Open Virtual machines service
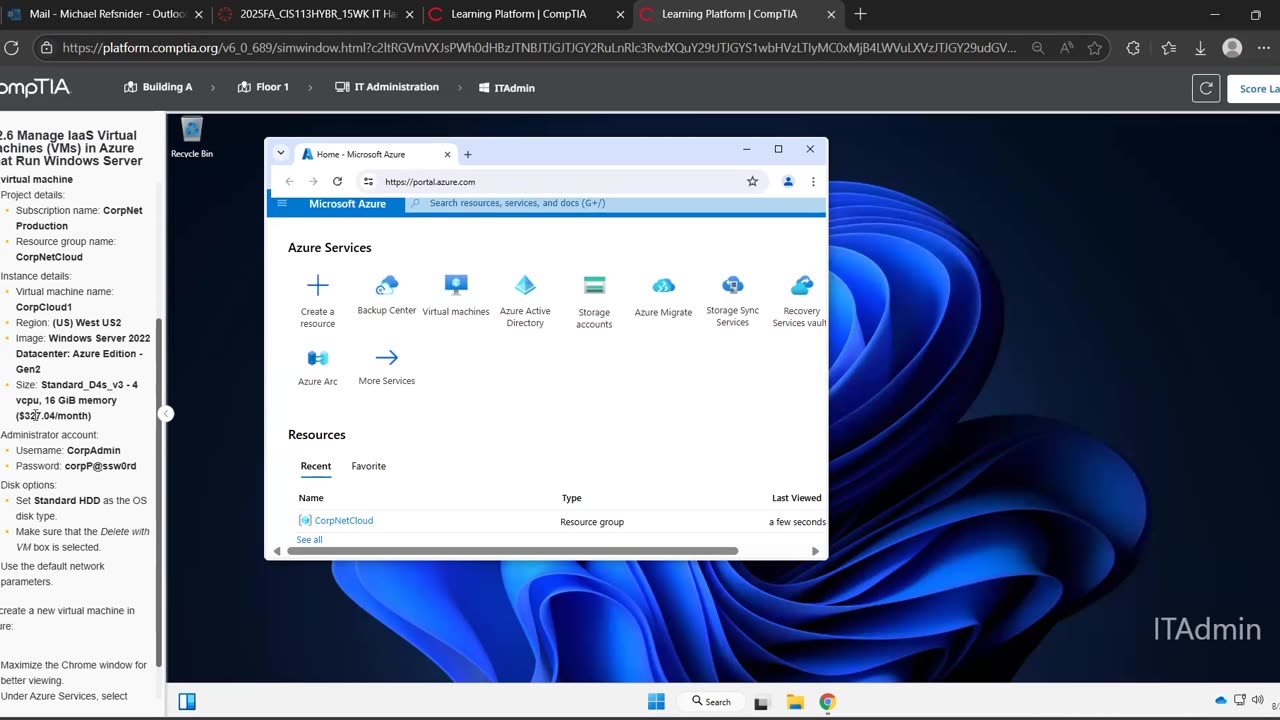This screenshot has height=720, width=1280. click(456, 296)
